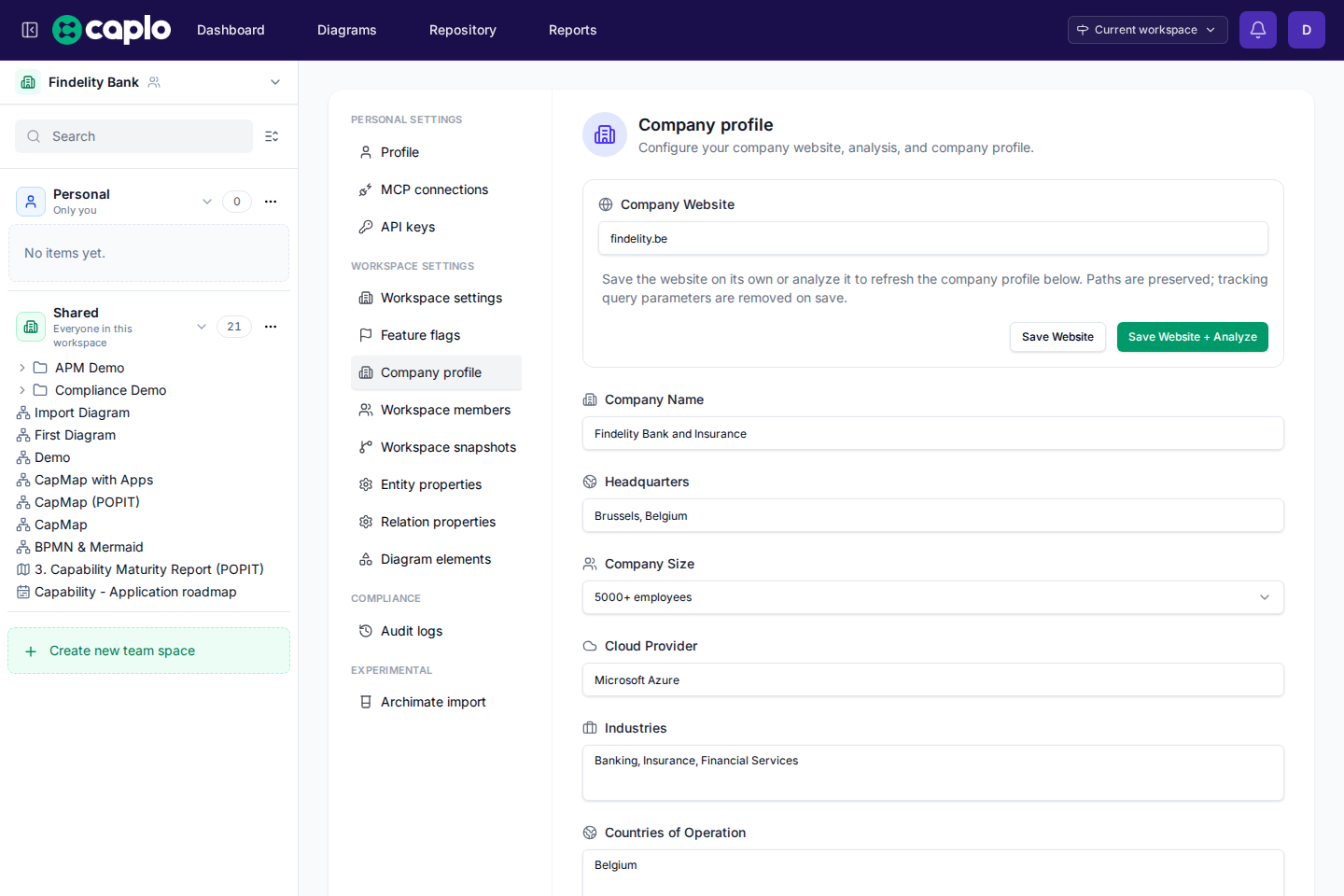Collapse the Shared space chevron

(x=202, y=327)
